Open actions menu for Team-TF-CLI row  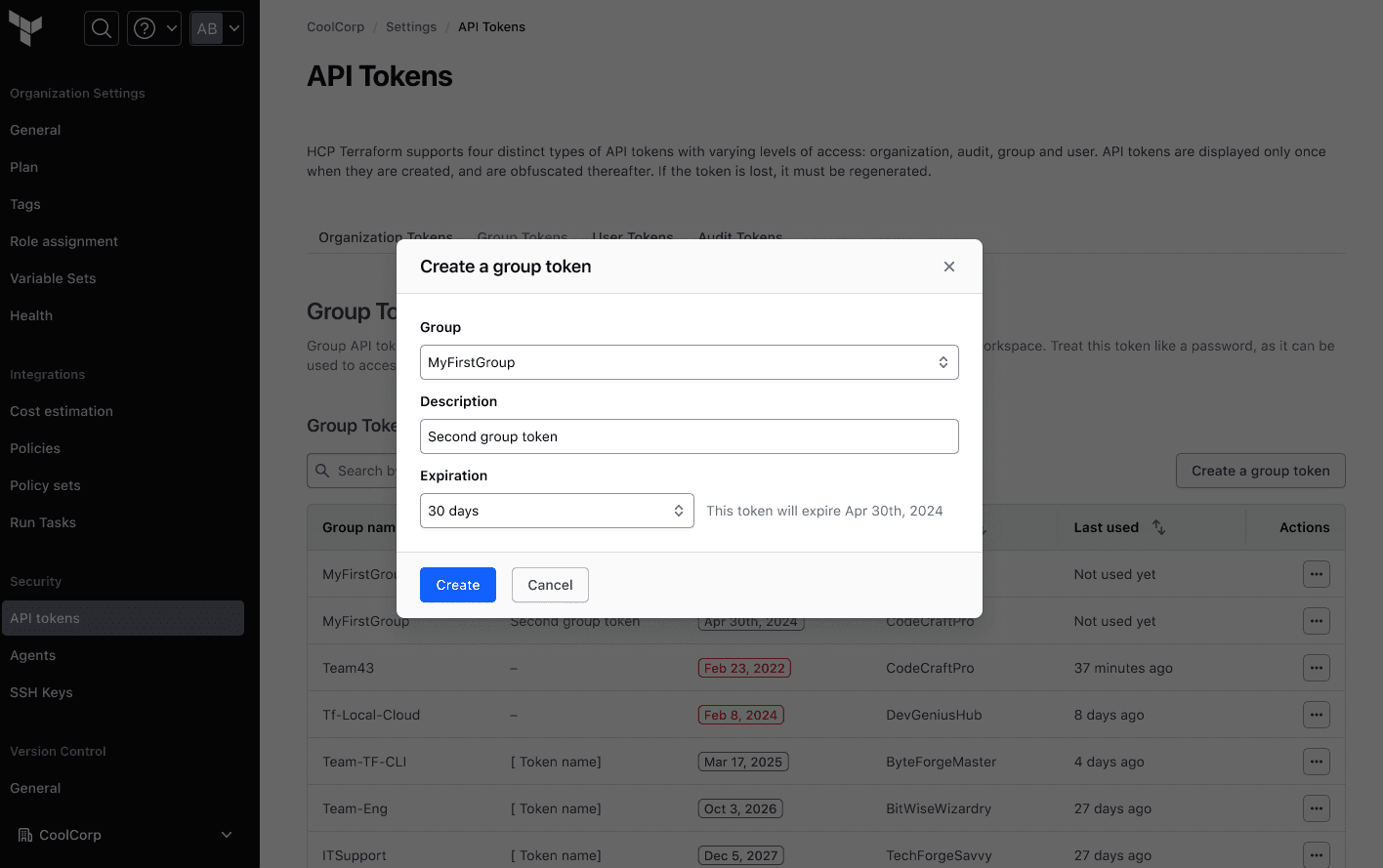pyautogui.click(x=1316, y=762)
